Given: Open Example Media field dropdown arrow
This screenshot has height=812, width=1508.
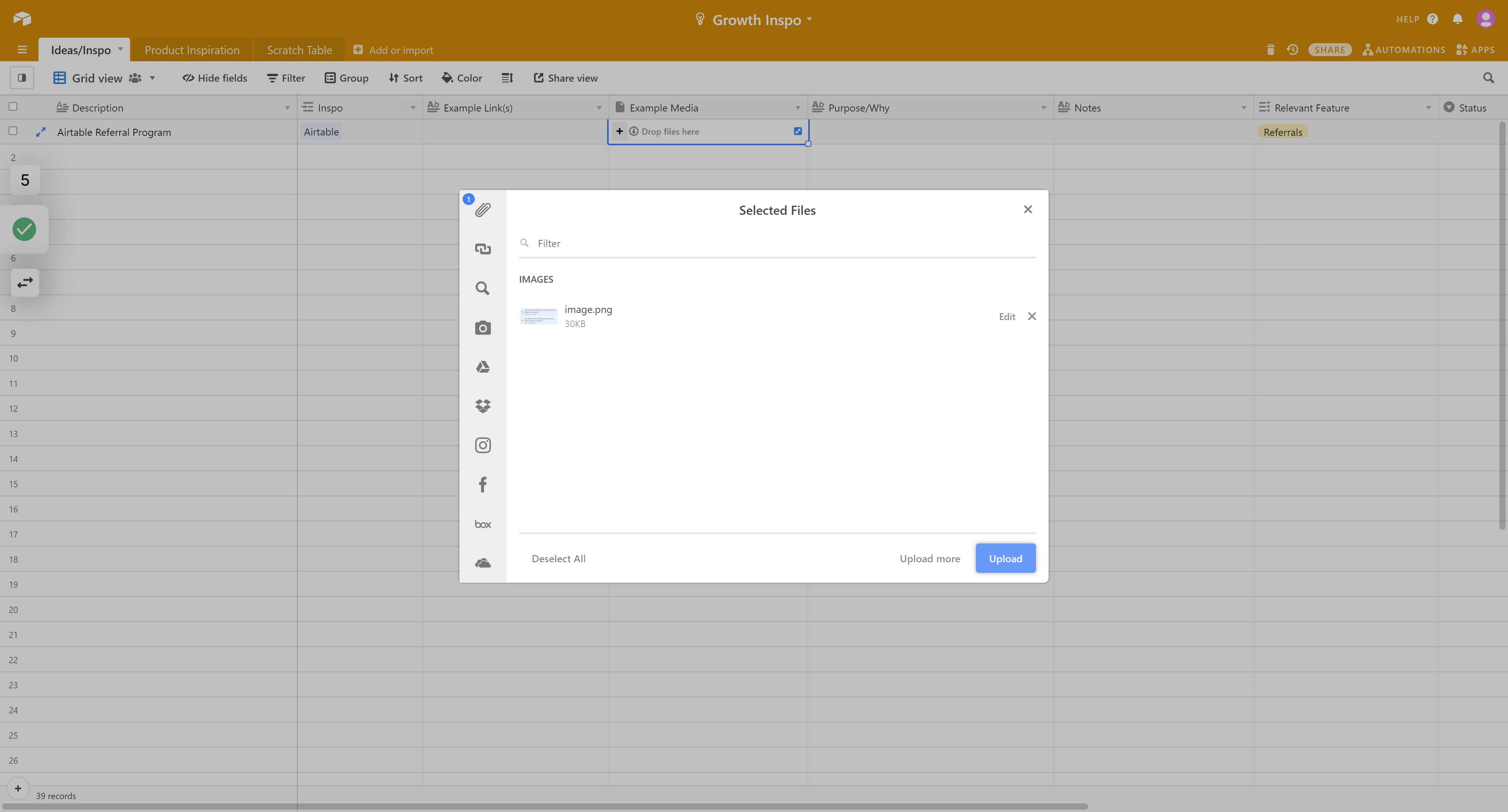Looking at the screenshot, I should (x=797, y=108).
